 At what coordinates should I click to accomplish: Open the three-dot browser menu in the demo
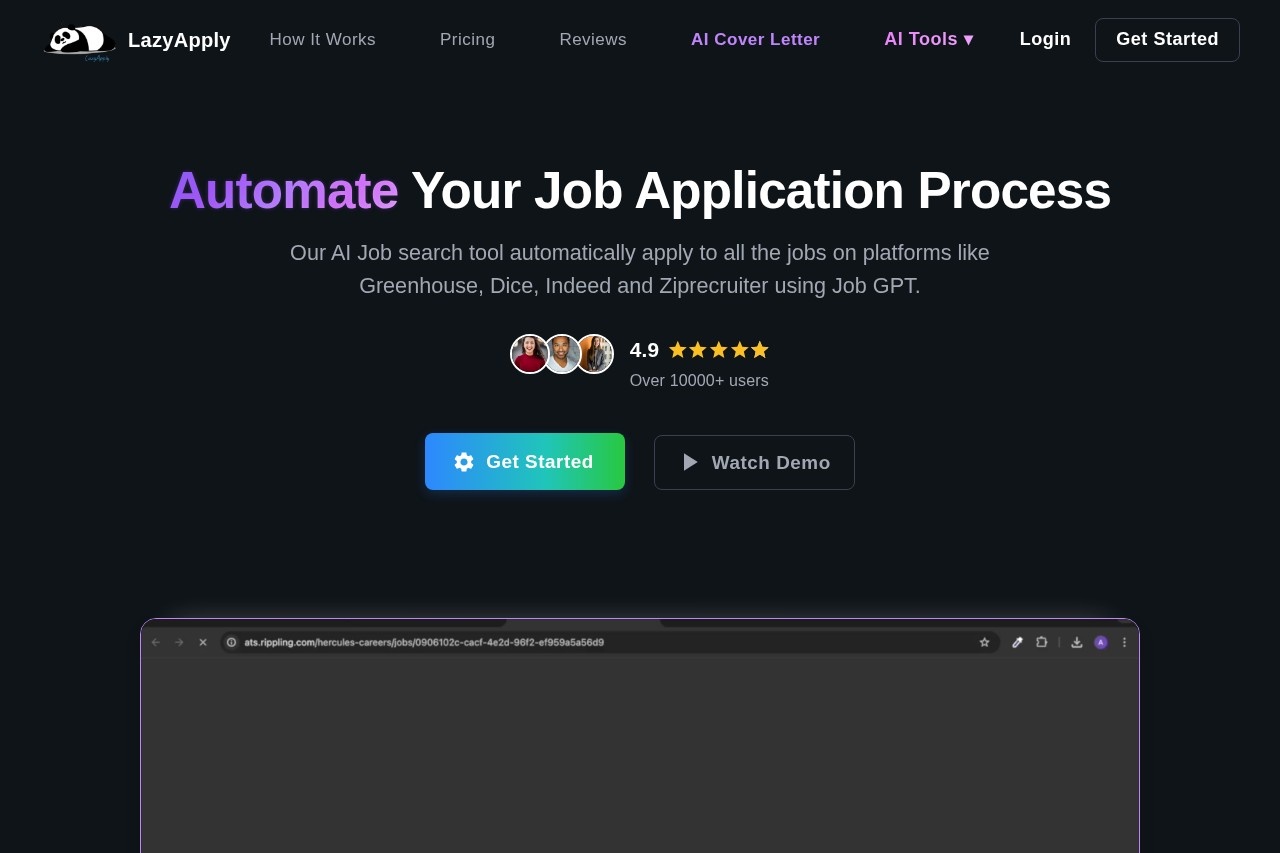(x=1124, y=642)
